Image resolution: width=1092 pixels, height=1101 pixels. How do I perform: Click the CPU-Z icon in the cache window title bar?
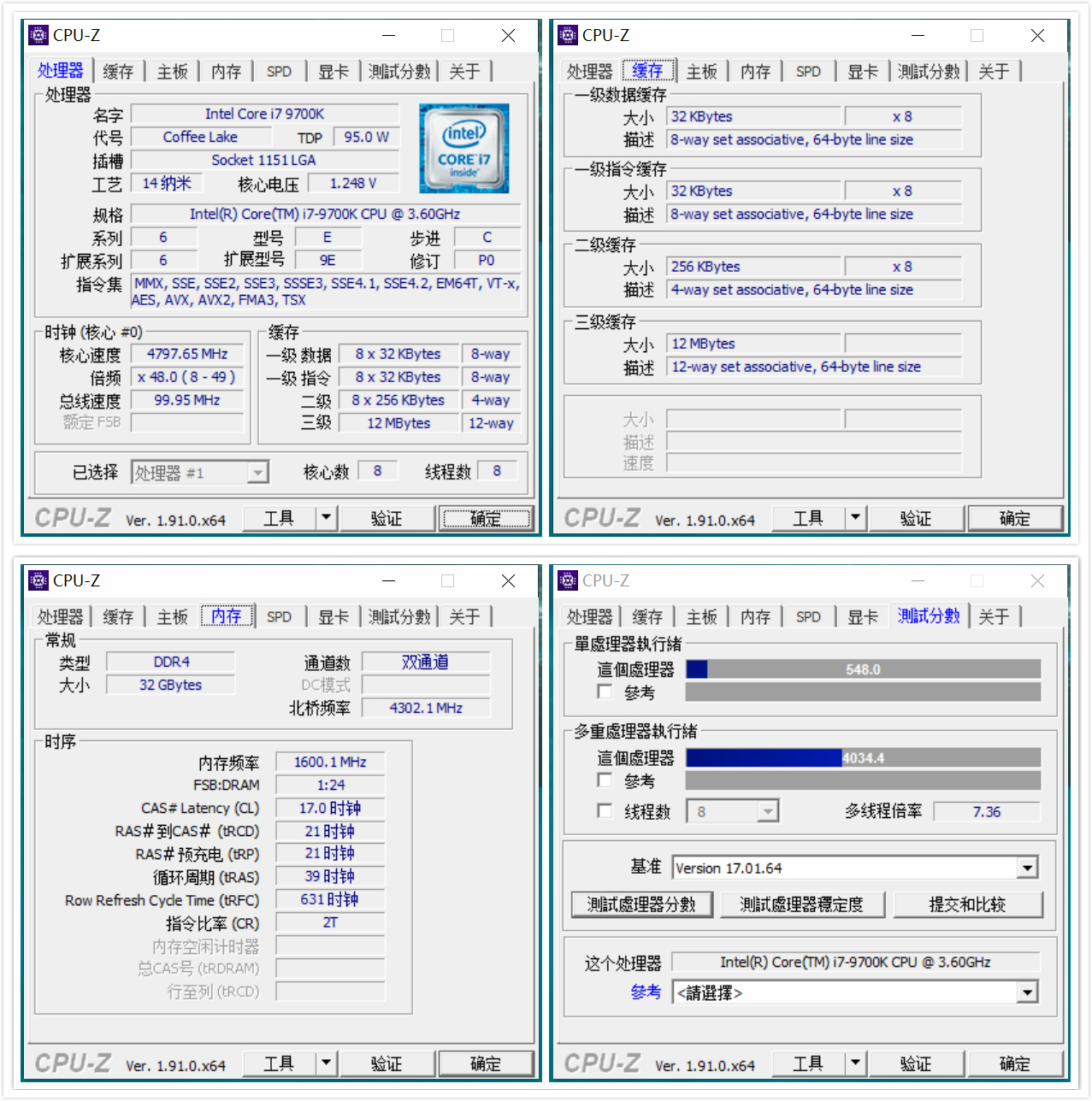pyautogui.click(x=566, y=35)
